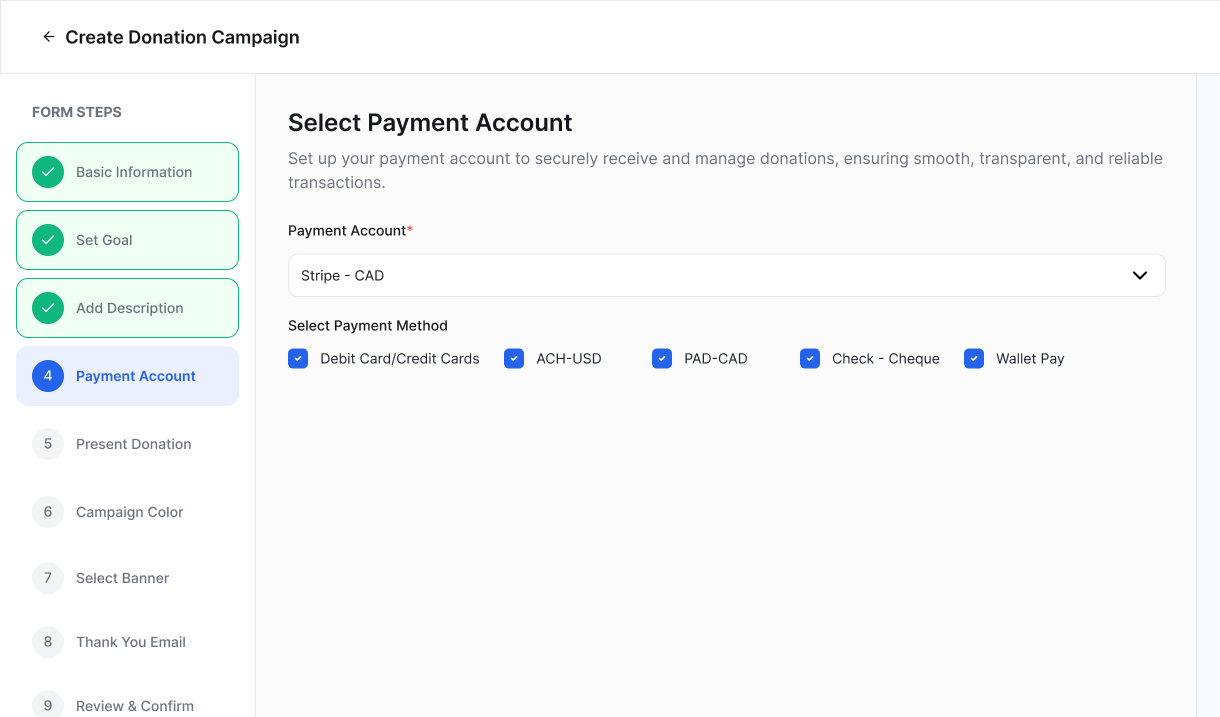Uncheck the ACH-USD checkbox
1220x717 pixels.
tap(514, 358)
